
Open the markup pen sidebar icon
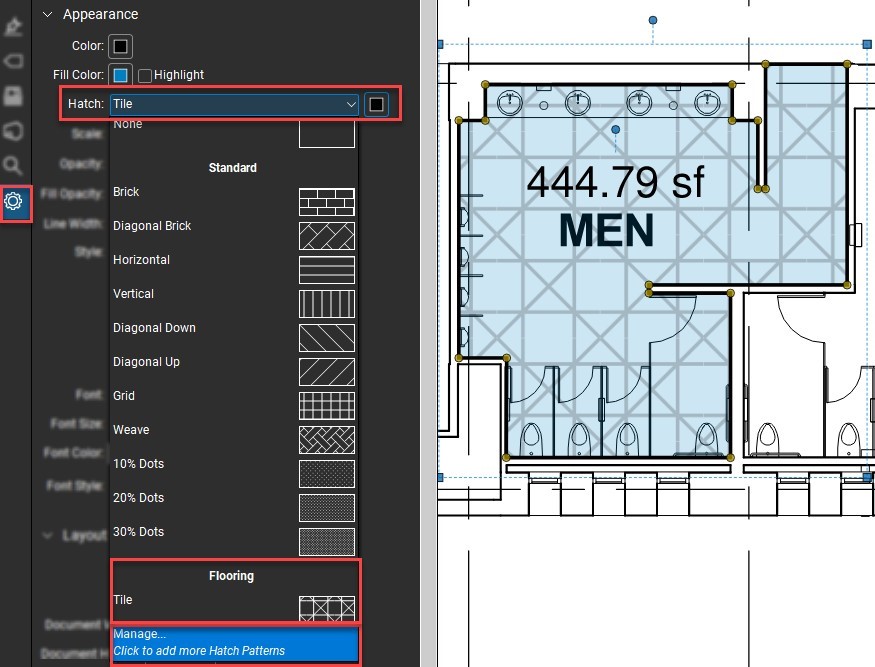point(13,26)
